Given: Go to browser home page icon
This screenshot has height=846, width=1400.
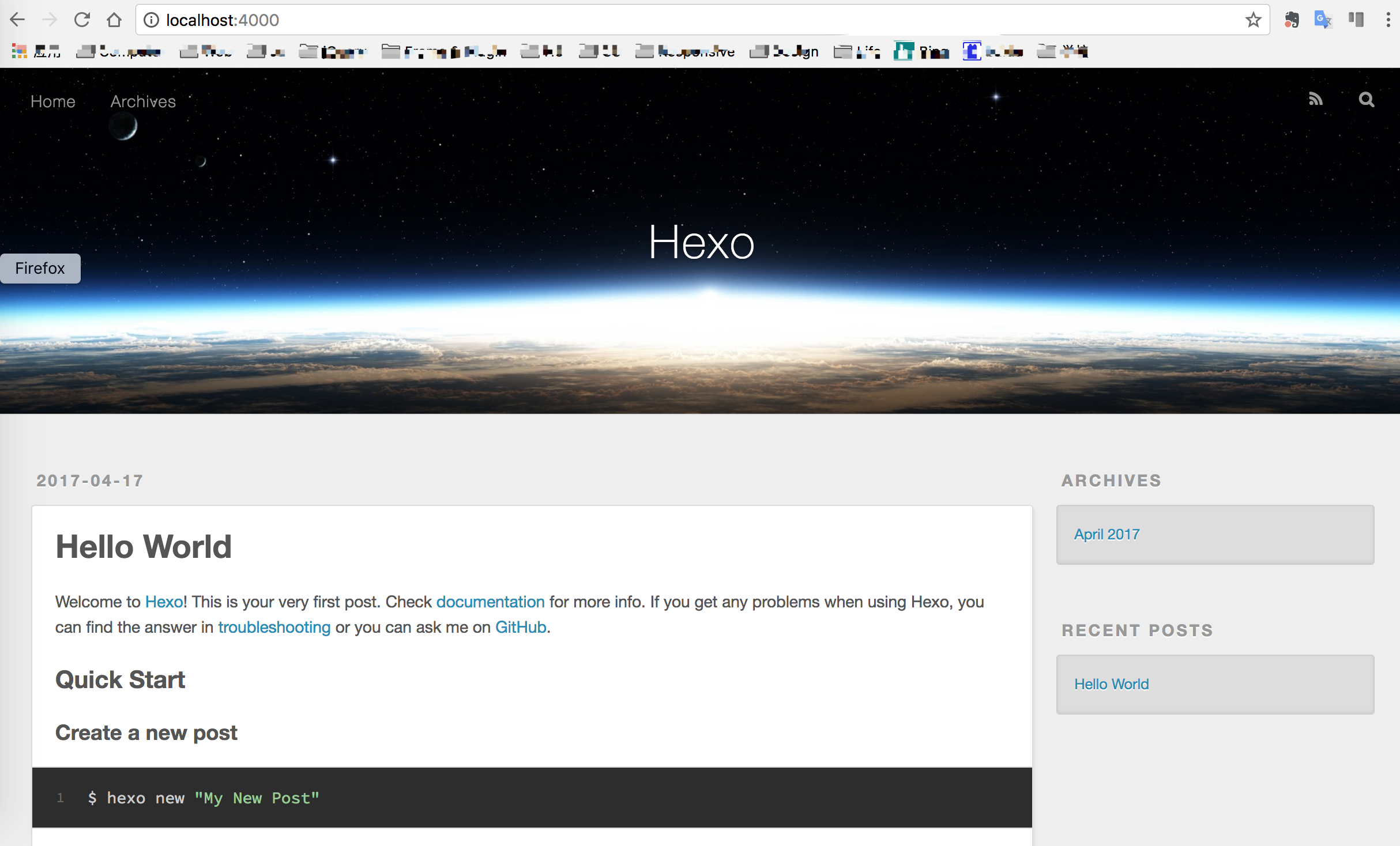Looking at the screenshot, I should pyautogui.click(x=114, y=20).
